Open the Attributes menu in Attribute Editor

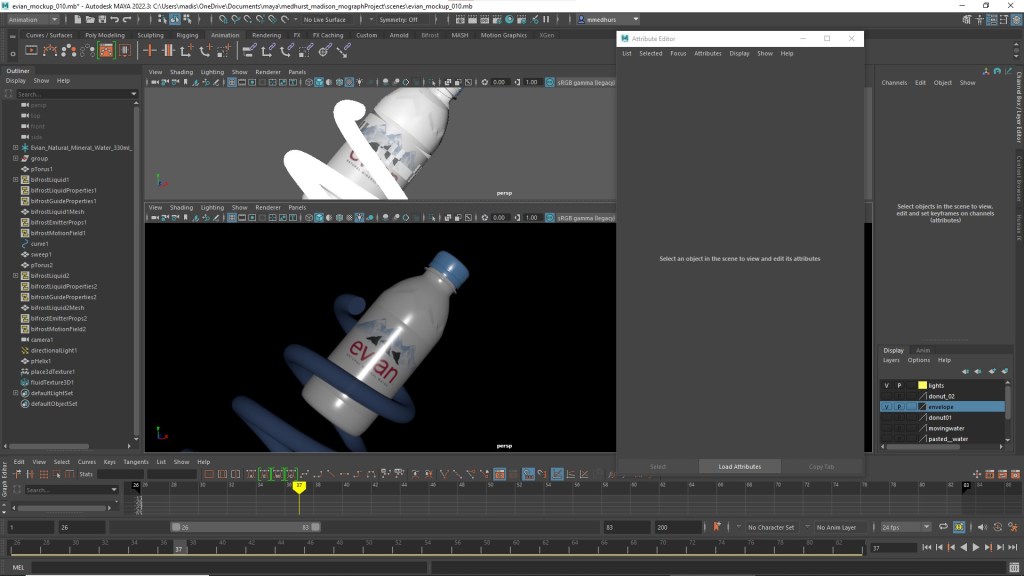(707, 53)
